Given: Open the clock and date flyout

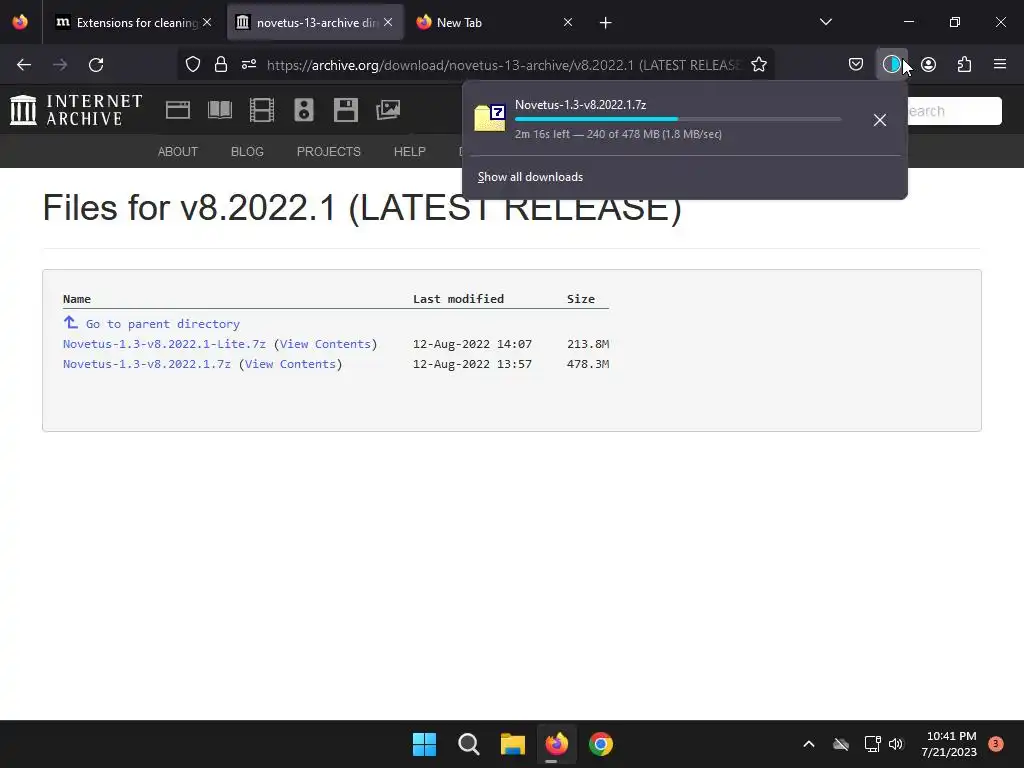Looking at the screenshot, I should [949, 744].
